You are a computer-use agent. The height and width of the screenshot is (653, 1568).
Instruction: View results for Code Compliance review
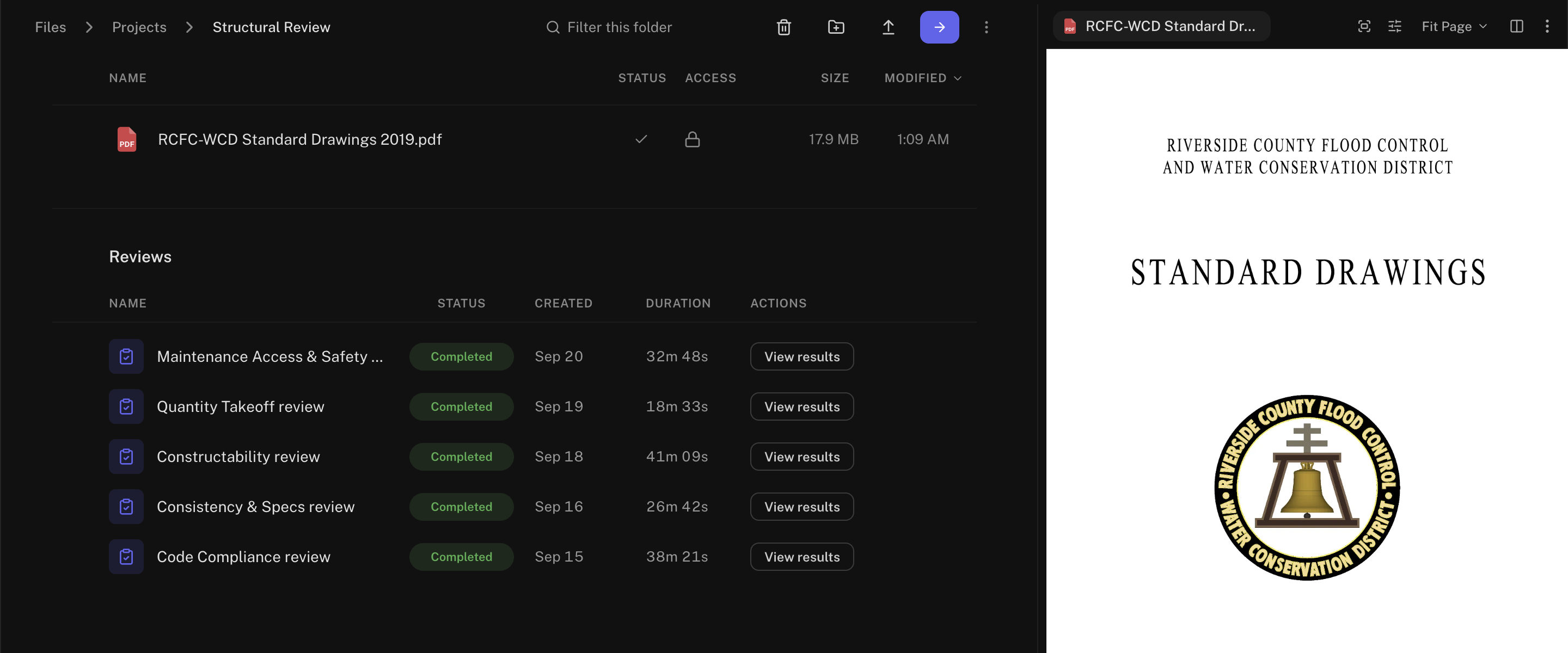801,557
